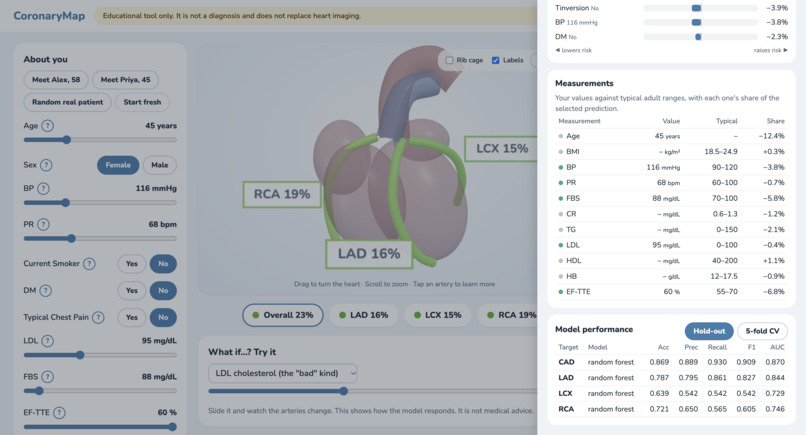Set Typical Chest Pain to No
The image size is (806, 435).
[163, 317]
